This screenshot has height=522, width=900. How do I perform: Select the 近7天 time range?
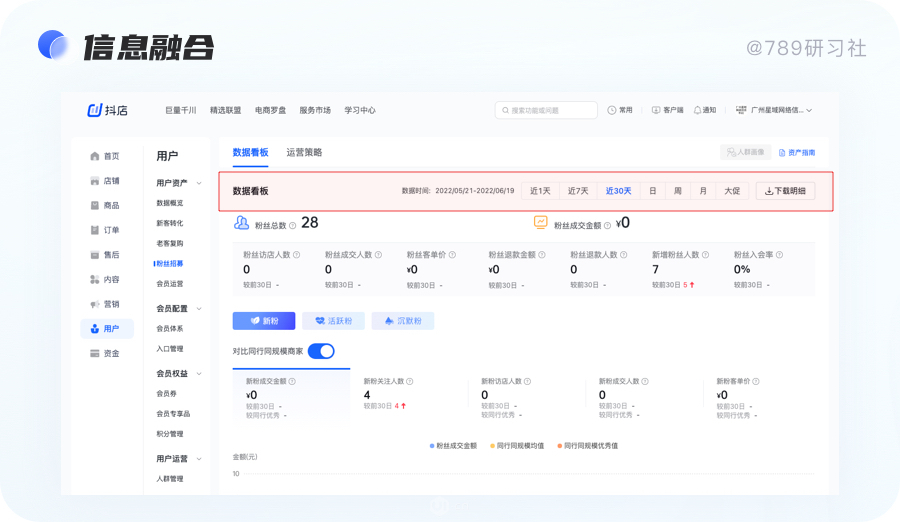pyautogui.click(x=578, y=191)
